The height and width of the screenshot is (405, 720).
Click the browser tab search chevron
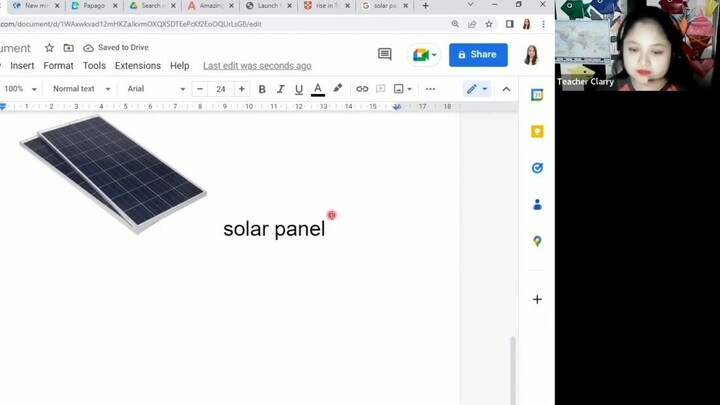pyautogui.click(x=470, y=5)
